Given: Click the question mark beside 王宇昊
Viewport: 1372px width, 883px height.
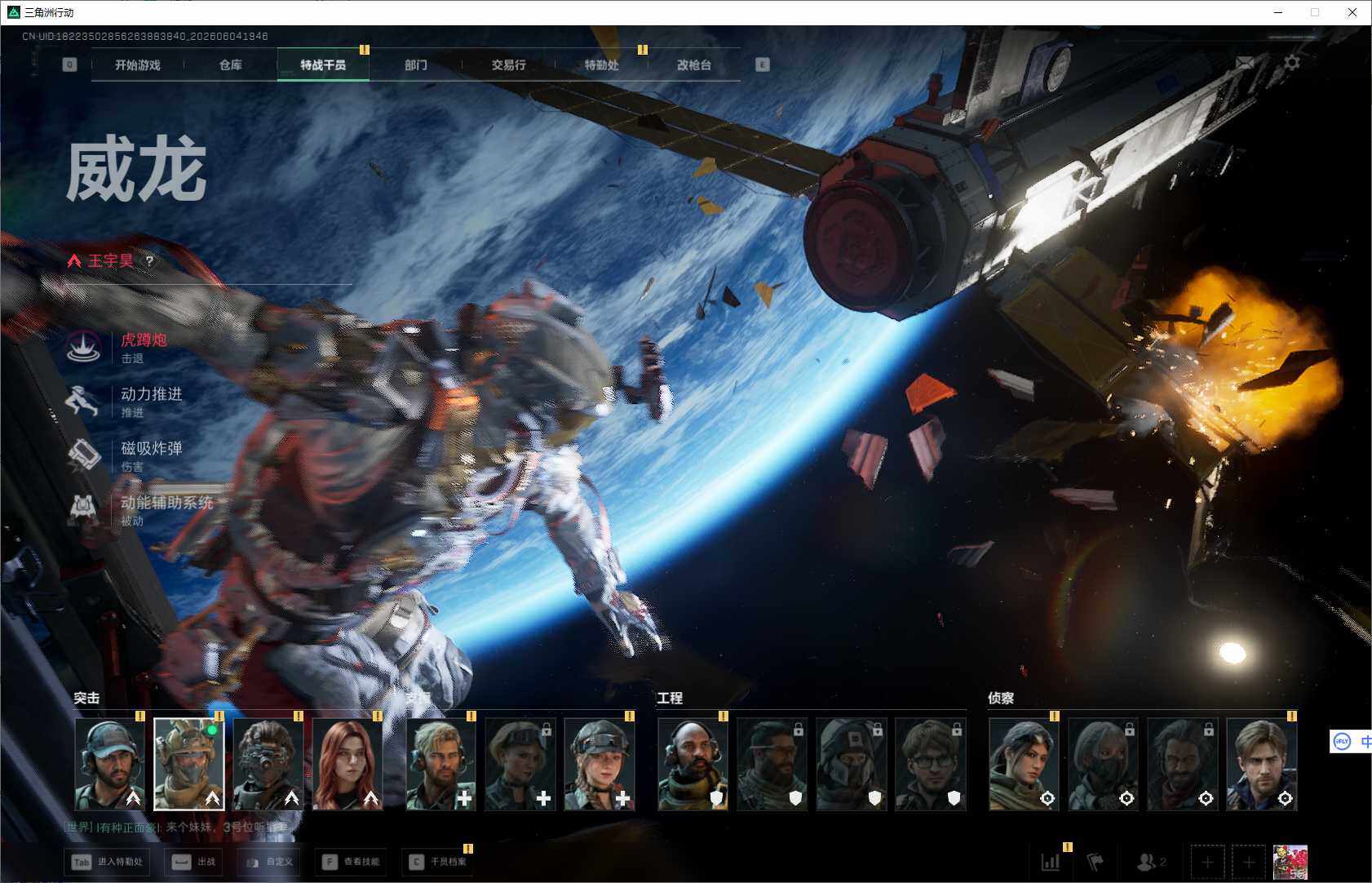Looking at the screenshot, I should click(149, 261).
